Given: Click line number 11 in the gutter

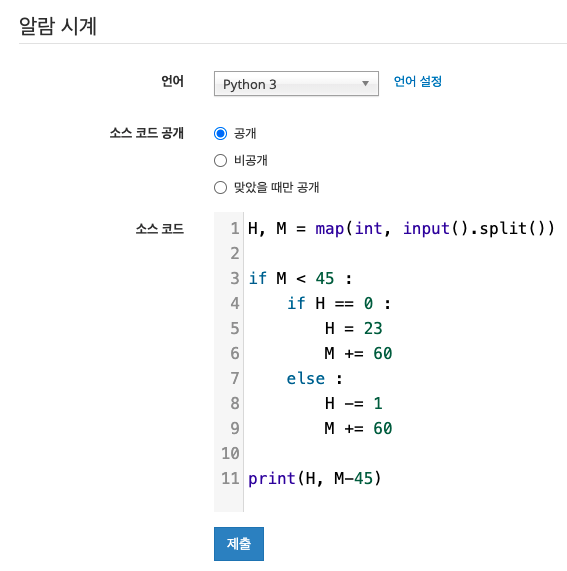Looking at the screenshot, I should click(230, 478).
